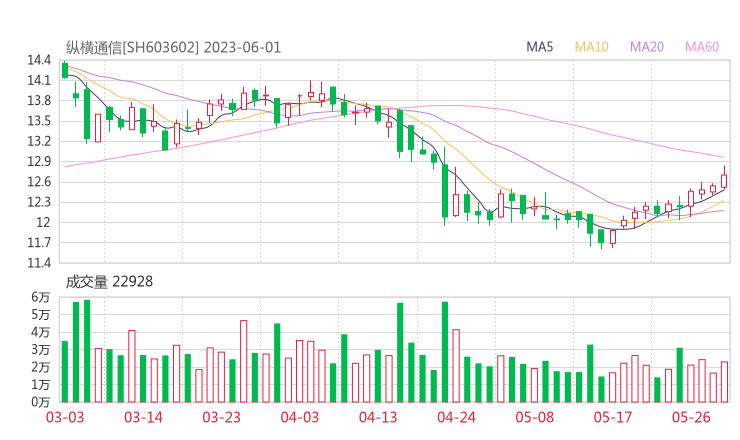This screenshot has height=440, width=740.
Task: Click the 6万 volume axis label
Action: pos(41,297)
